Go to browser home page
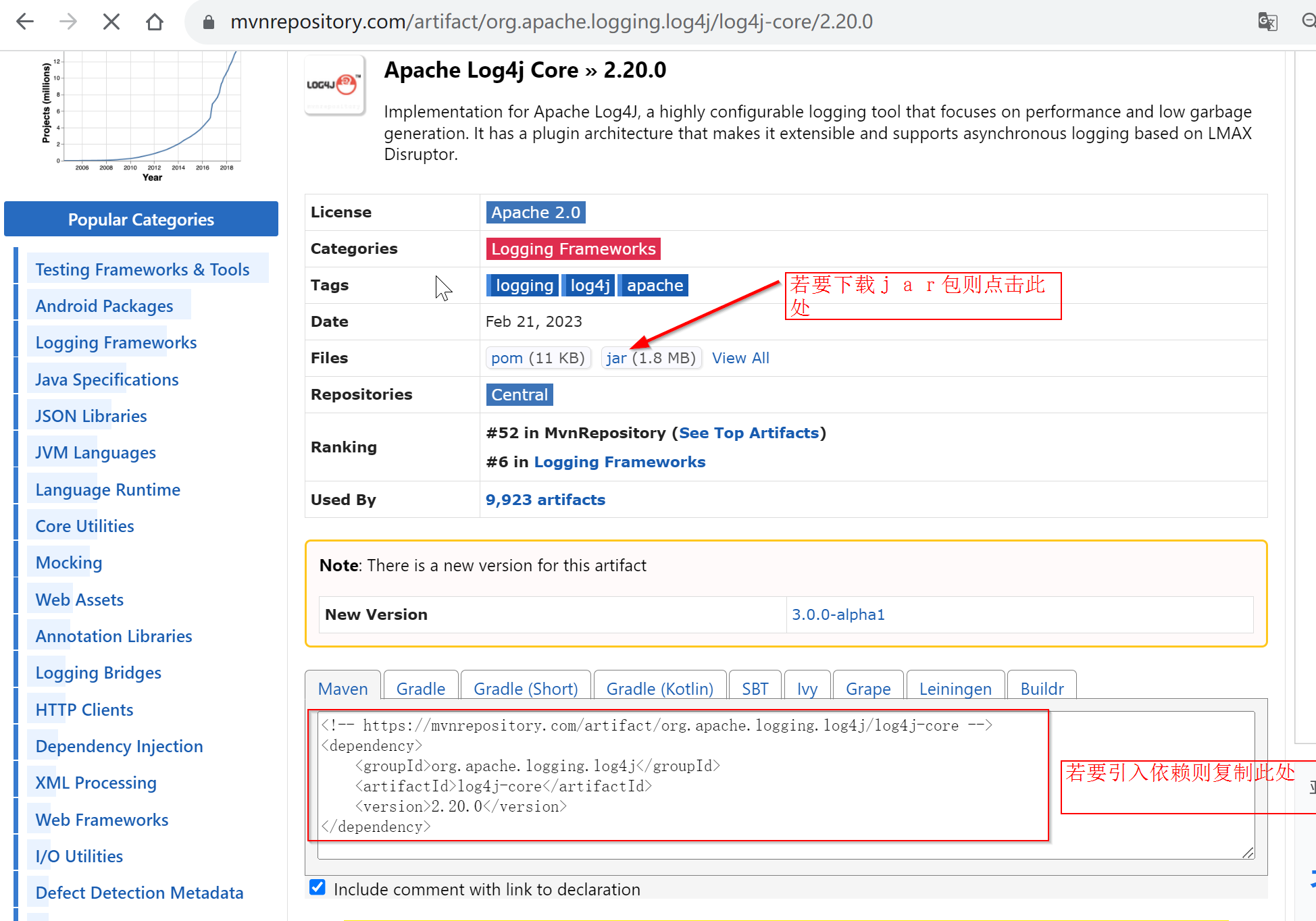Viewport: 1316px width, 921px height. tap(155, 22)
